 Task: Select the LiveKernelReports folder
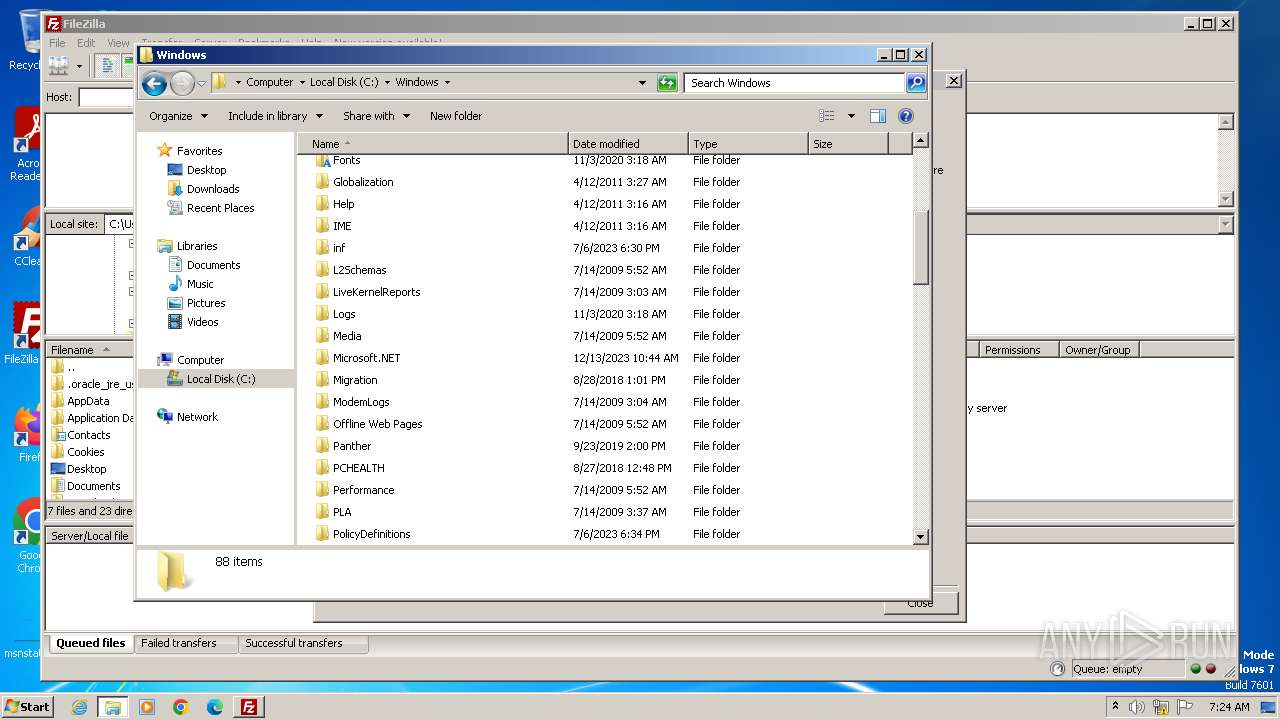376,292
